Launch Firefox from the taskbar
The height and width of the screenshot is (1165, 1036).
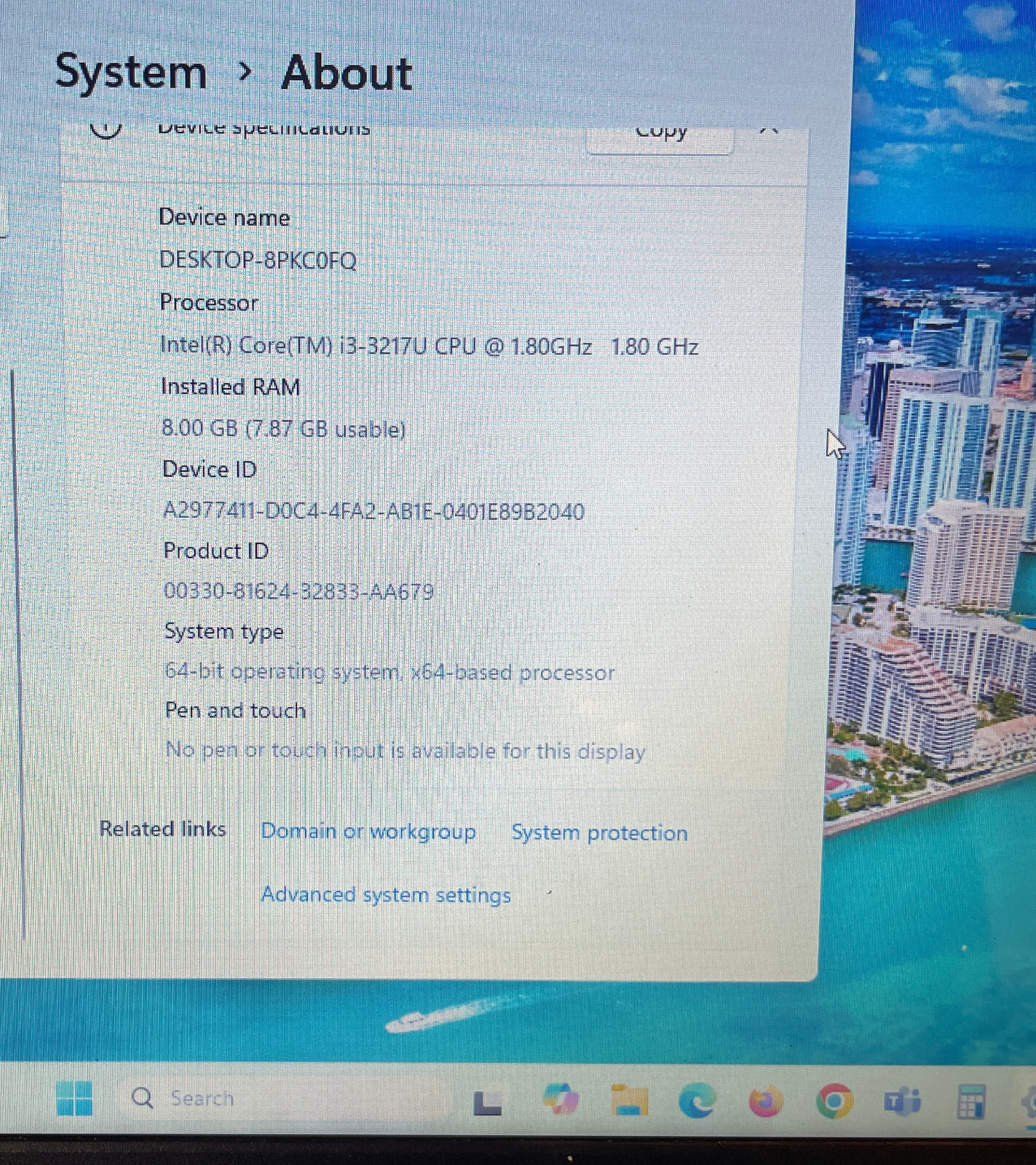pos(765,1101)
